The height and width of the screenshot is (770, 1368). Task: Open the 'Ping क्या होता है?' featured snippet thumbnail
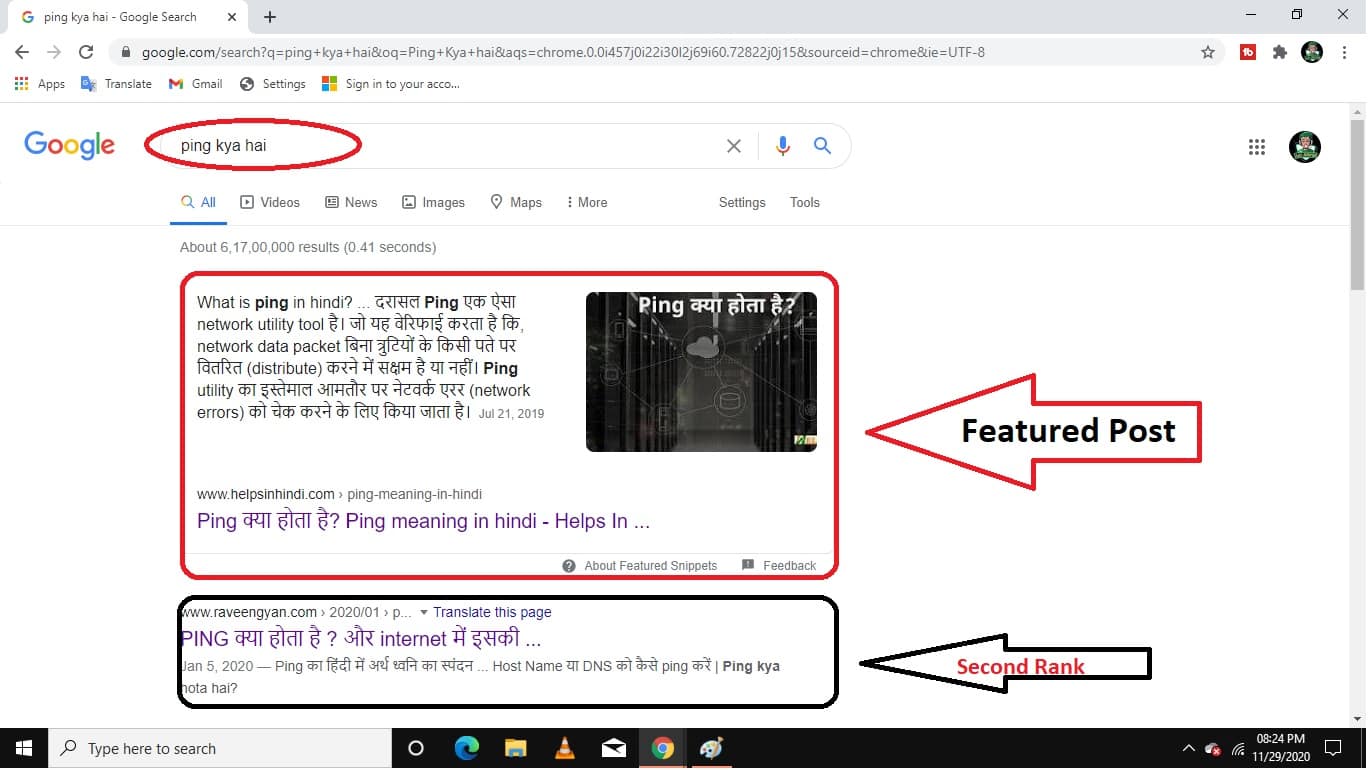coord(701,371)
